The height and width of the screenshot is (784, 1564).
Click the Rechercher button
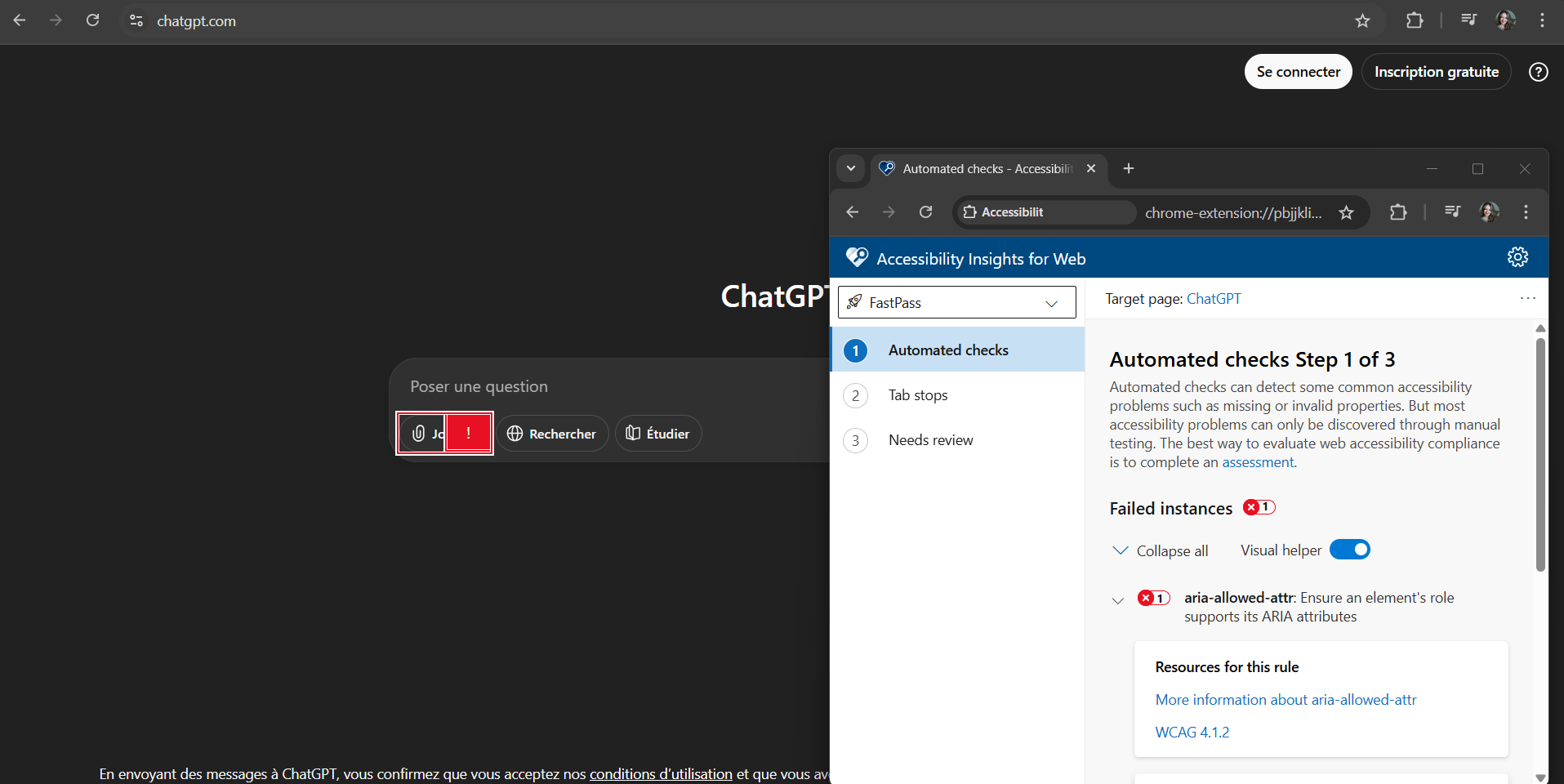(552, 434)
